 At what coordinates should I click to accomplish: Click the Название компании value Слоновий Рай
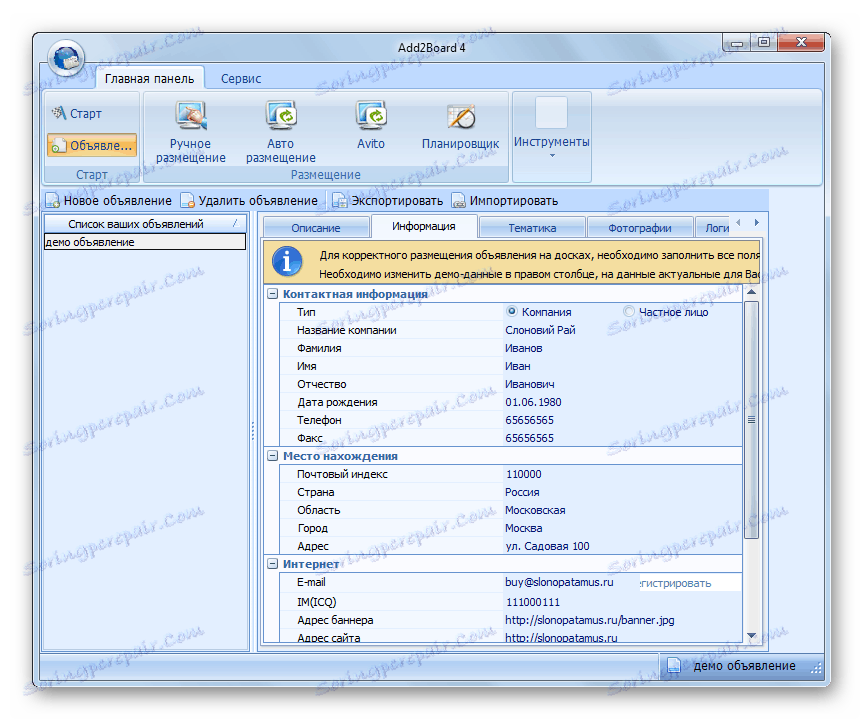(x=540, y=330)
